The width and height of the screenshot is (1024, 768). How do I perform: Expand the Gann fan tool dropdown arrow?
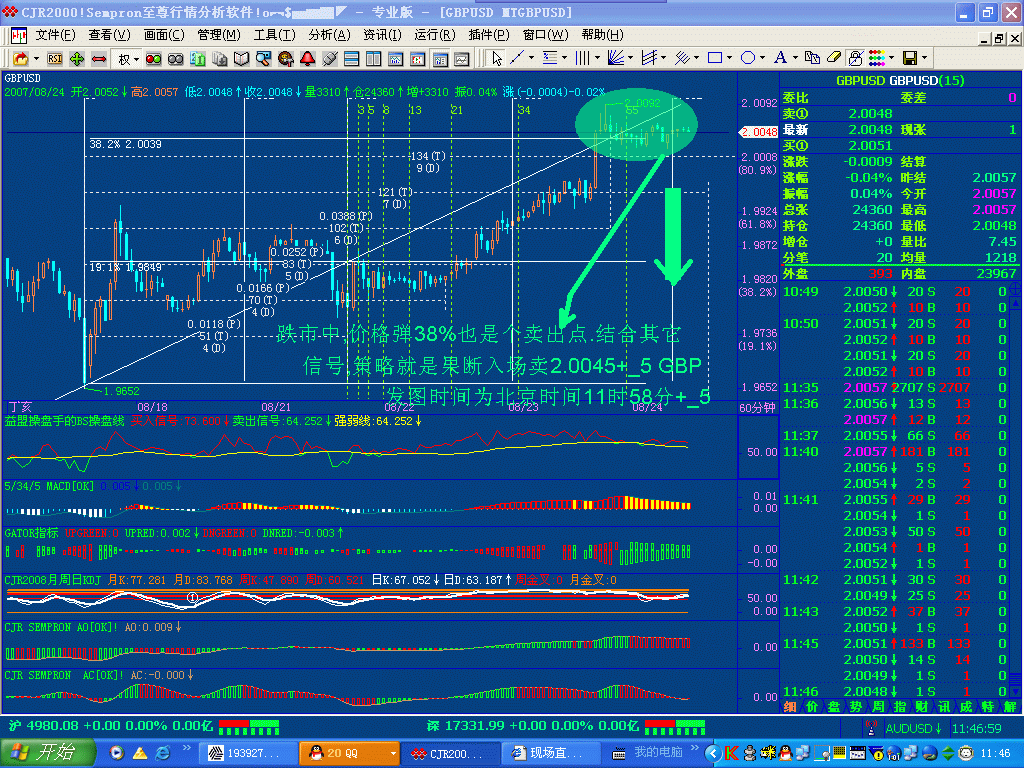point(630,58)
